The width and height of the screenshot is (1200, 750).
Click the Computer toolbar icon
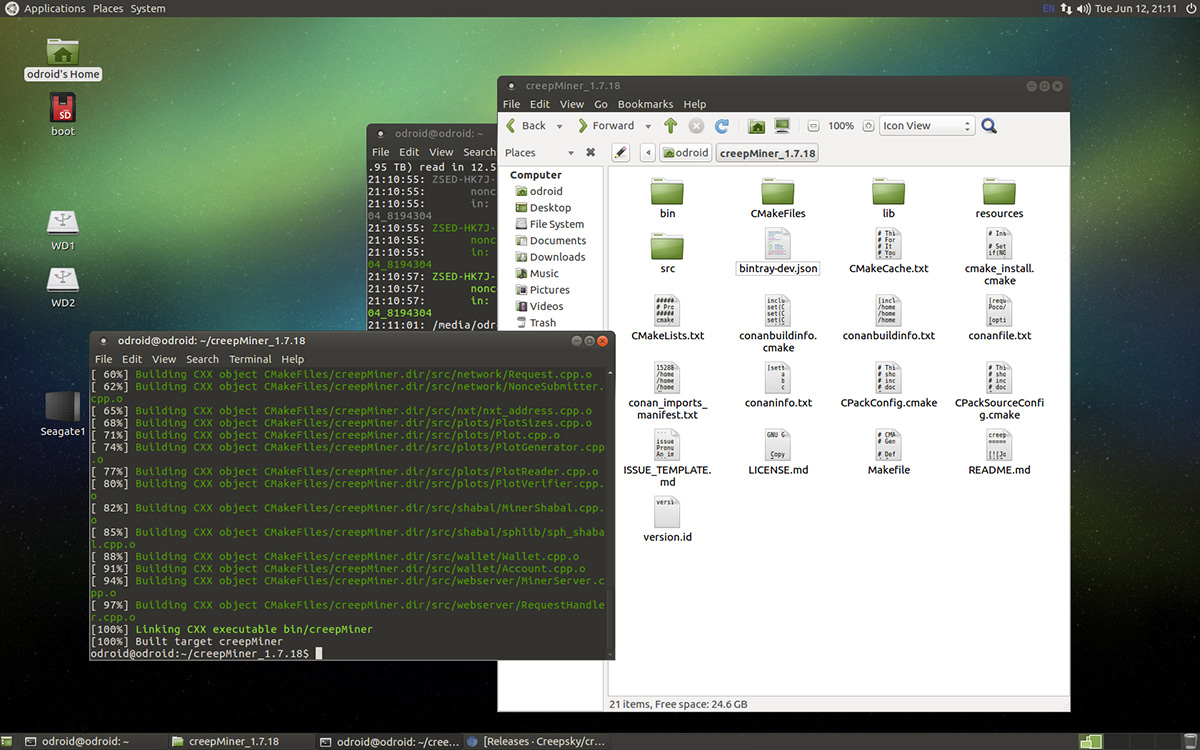pos(782,126)
